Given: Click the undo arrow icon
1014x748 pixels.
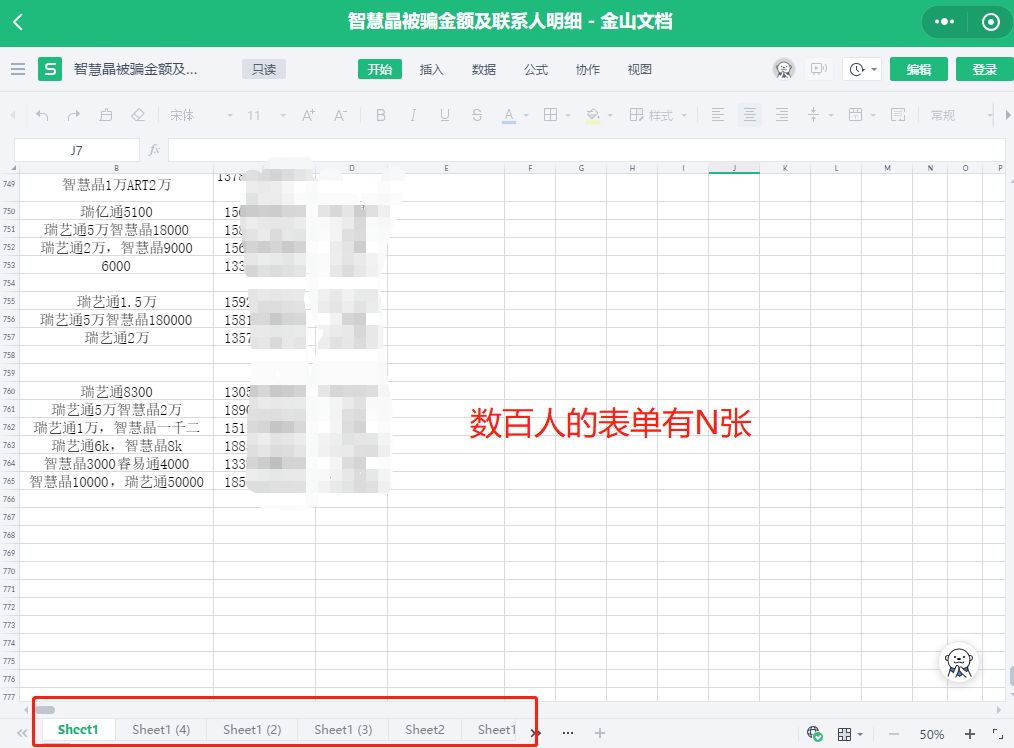Looking at the screenshot, I should pos(42,115).
